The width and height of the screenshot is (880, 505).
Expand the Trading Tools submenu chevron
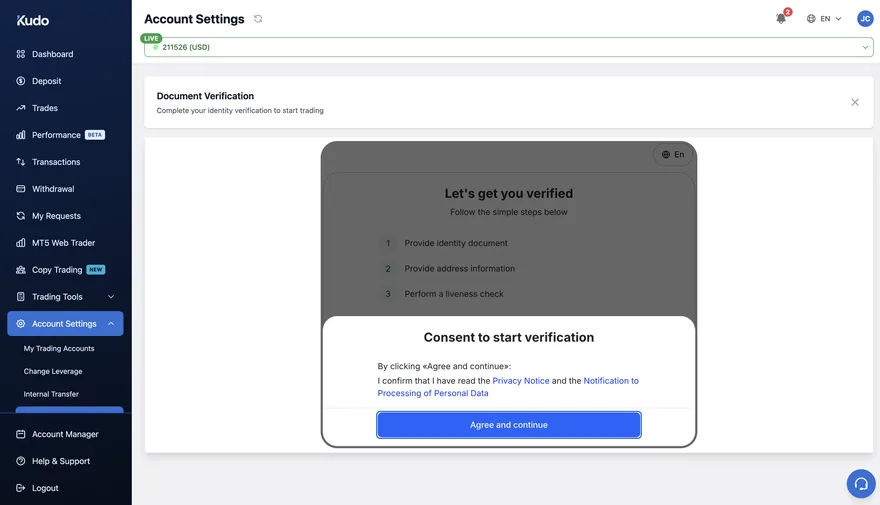(x=111, y=297)
